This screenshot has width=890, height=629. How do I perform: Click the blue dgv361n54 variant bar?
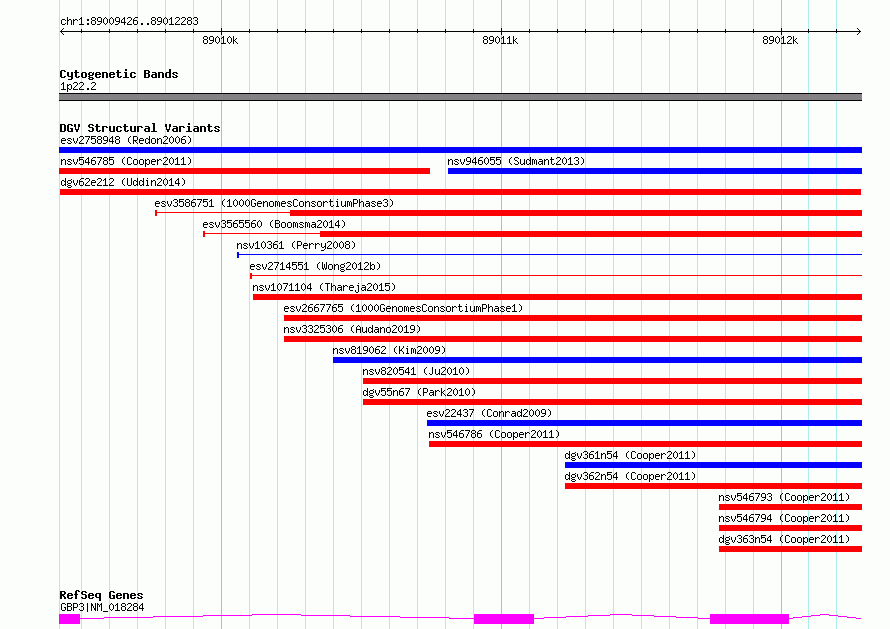tap(713, 465)
